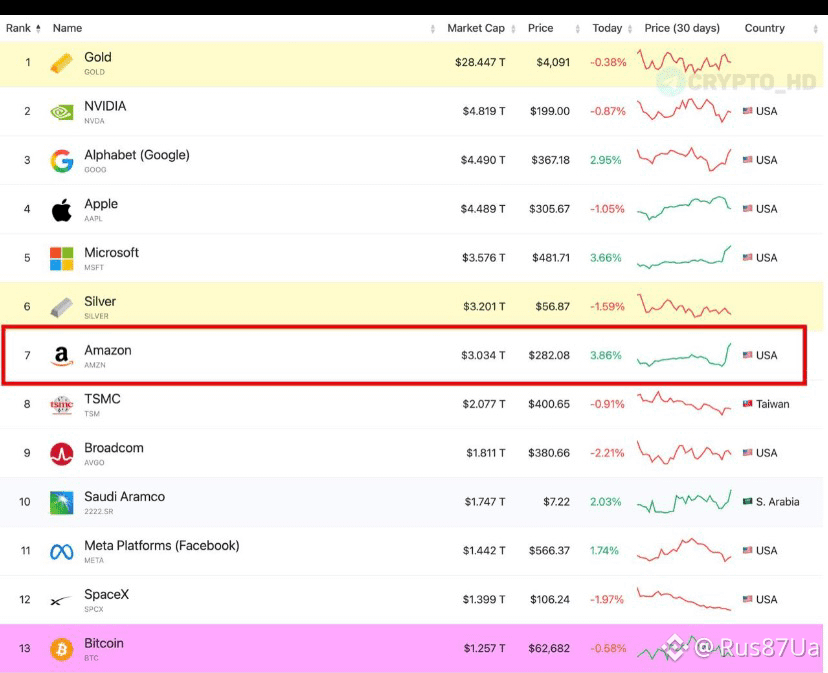Click Gold 30-day price chart

pyautogui.click(x=684, y=61)
